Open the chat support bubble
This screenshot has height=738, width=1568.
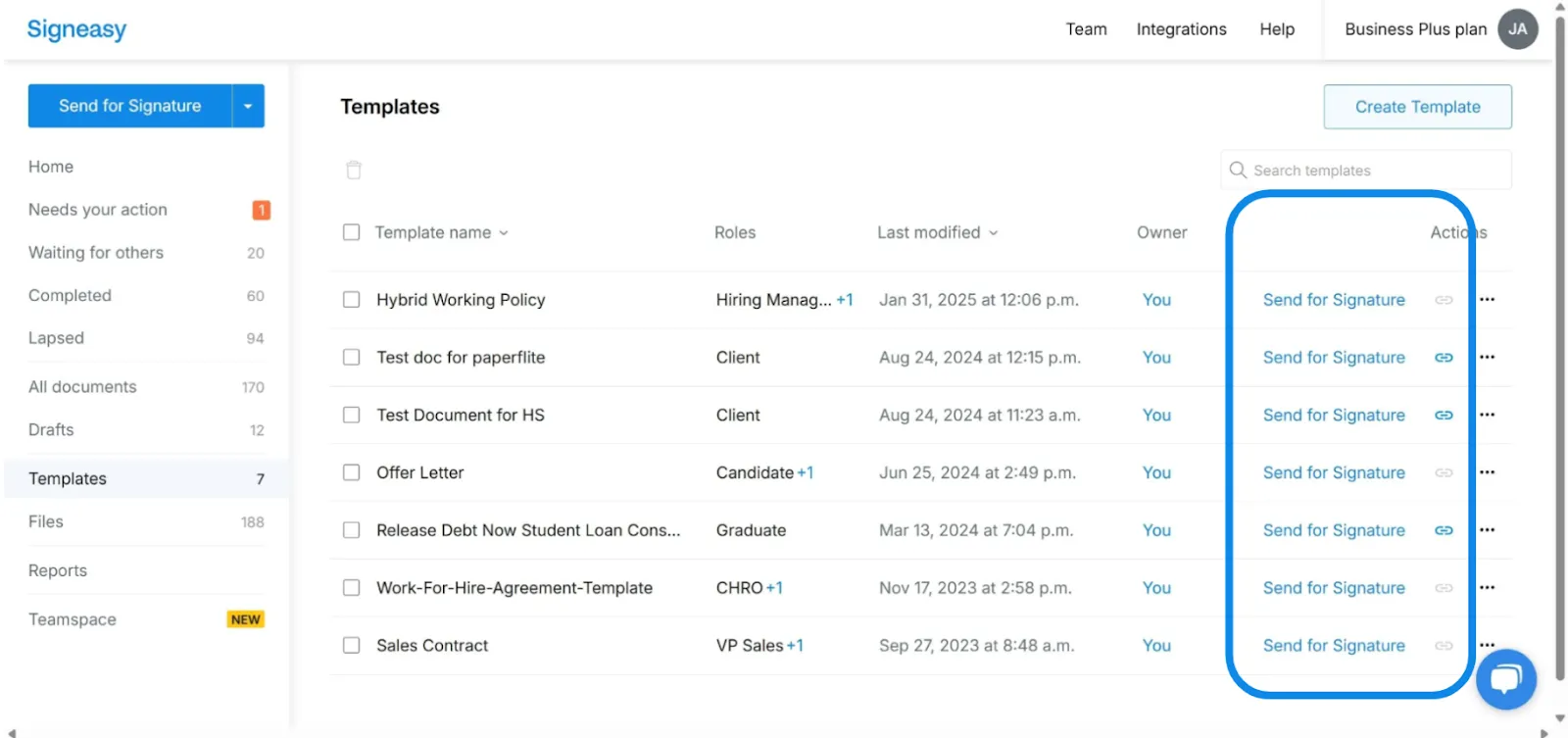(x=1506, y=679)
